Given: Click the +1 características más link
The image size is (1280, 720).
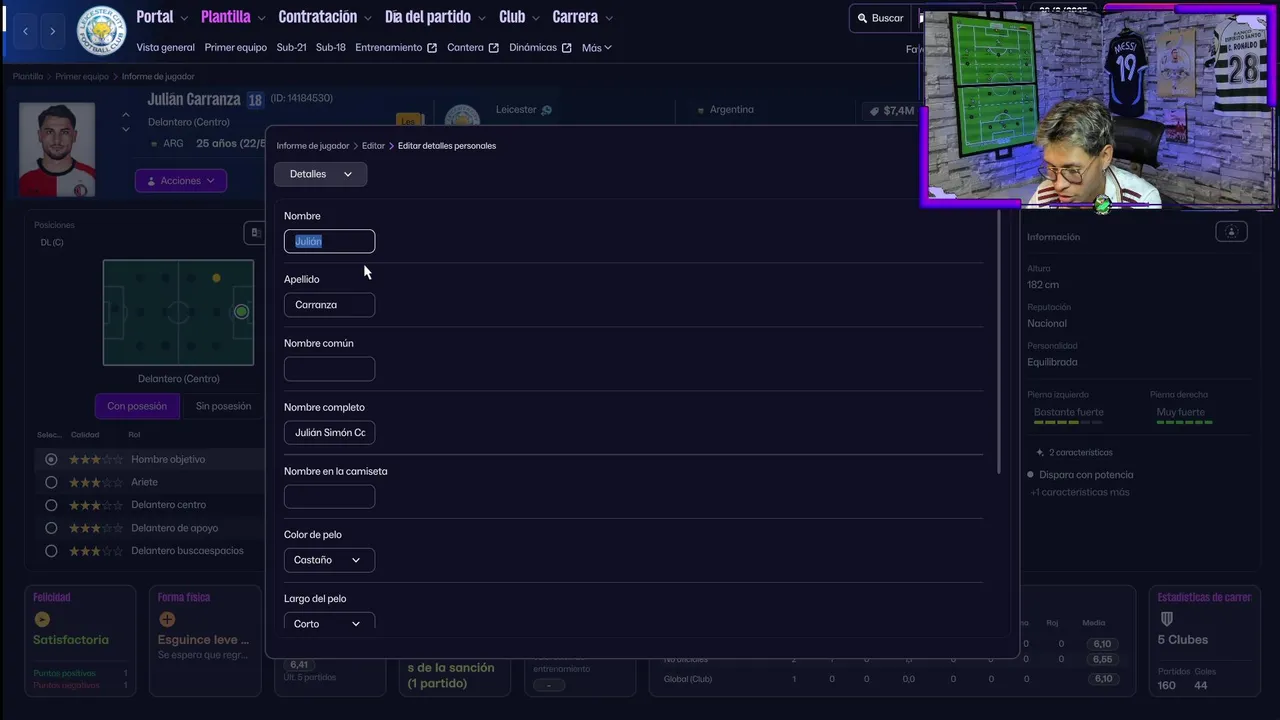Looking at the screenshot, I should point(1080,492).
